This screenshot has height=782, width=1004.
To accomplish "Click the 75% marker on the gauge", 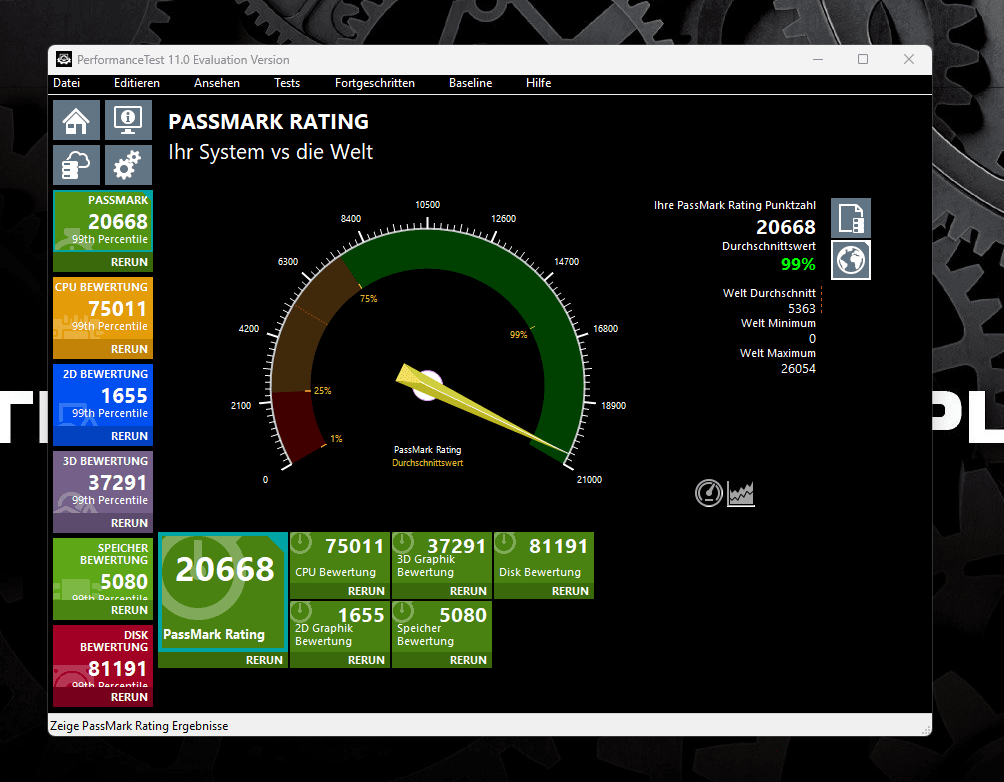I will 369,298.
